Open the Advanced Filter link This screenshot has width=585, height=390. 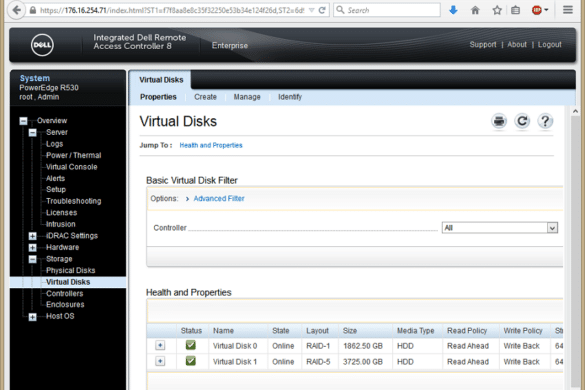pyautogui.click(x=219, y=199)
